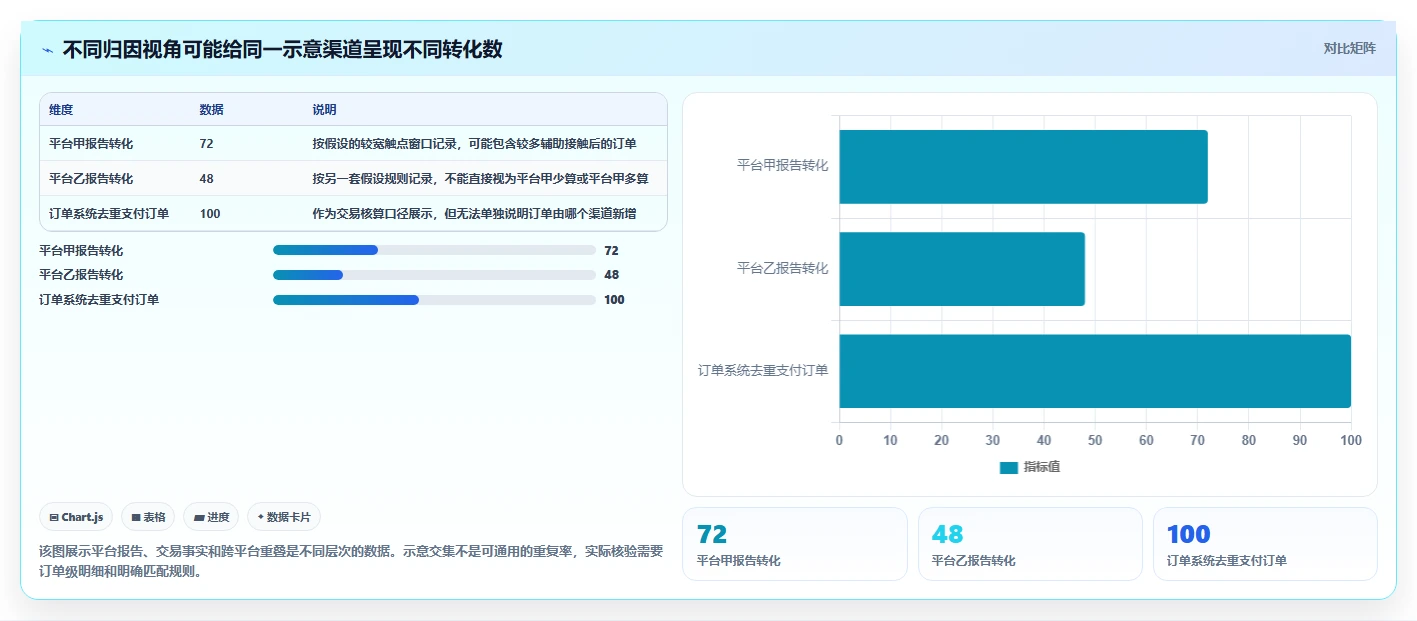
Task: Click table cell 平台乙报告转化
Action: pyautogui.click(x=91, y=179)
